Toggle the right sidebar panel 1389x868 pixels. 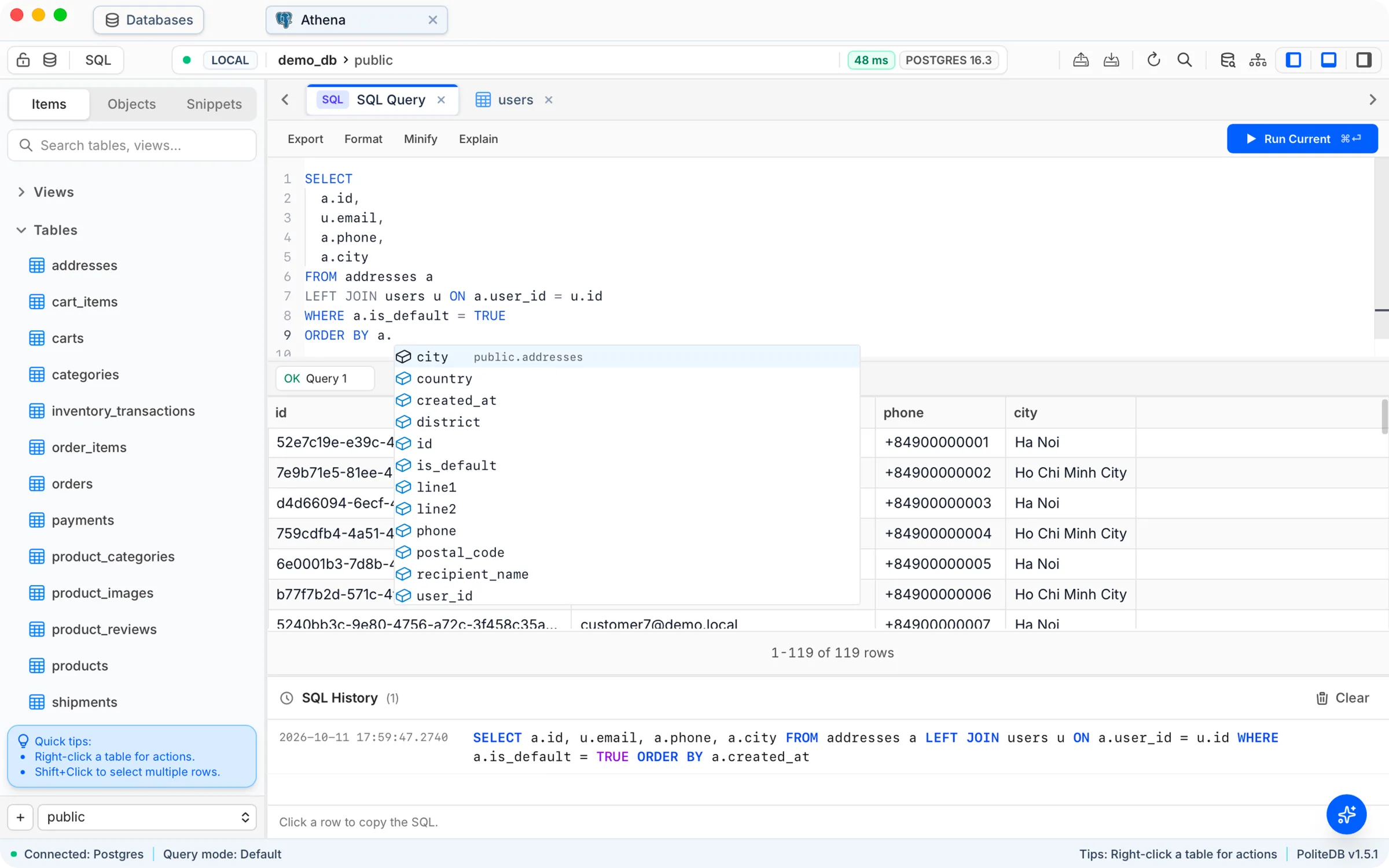coord(1364,60)
